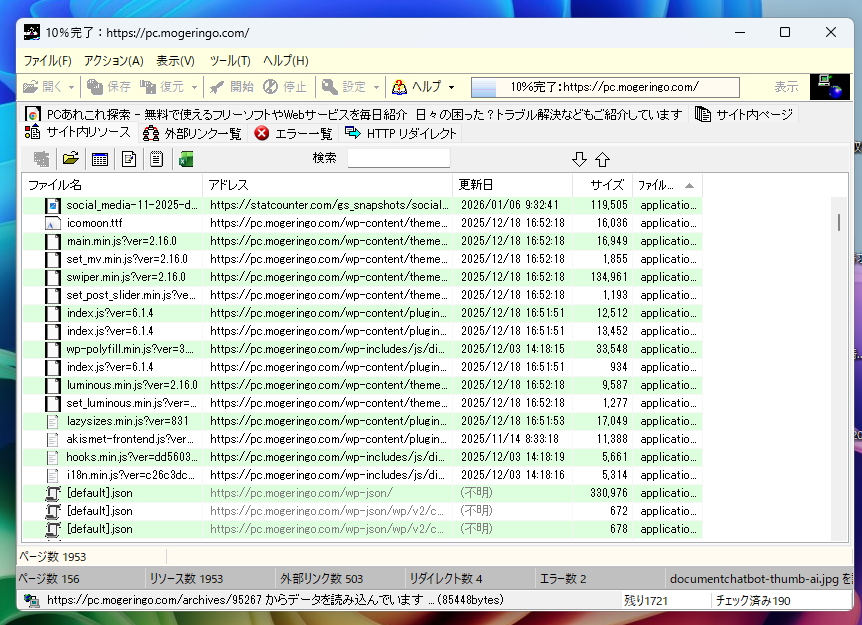The height and width of the screenshot is (625, 862).
Task: Click the text document icon in list toolbar
Action: [157, 159]
